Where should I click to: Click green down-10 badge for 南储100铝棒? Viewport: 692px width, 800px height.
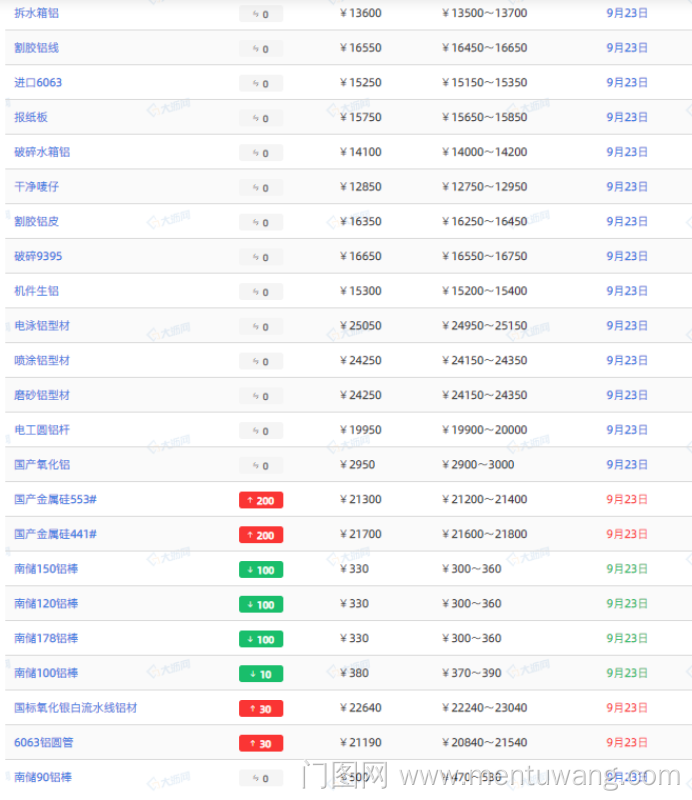pos(261,674)
